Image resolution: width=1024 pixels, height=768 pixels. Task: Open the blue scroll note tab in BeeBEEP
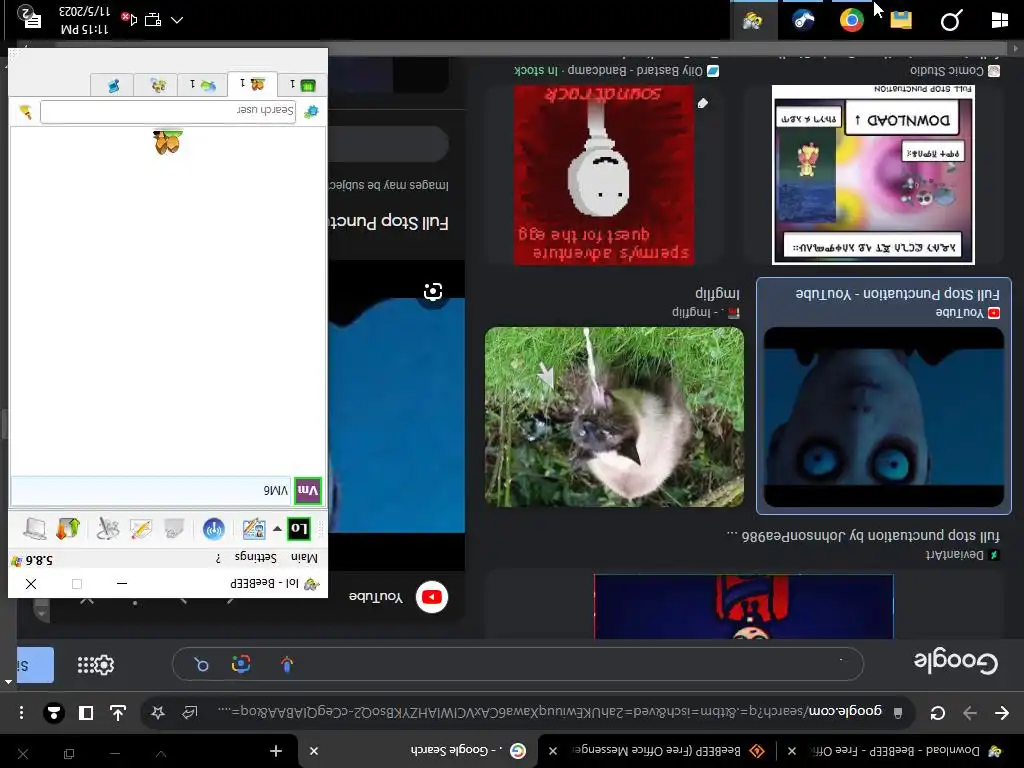pyautogui.click(x=112, y=85)
